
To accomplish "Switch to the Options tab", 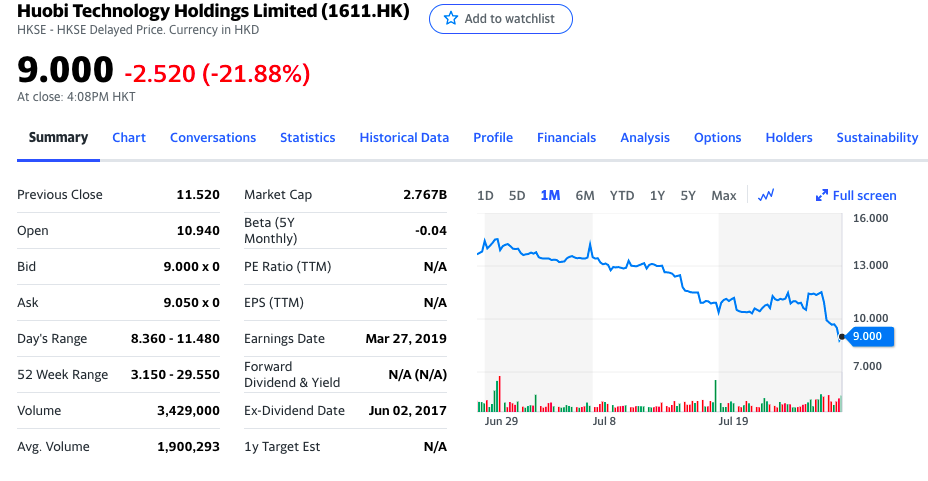I will tap(717, 137).
